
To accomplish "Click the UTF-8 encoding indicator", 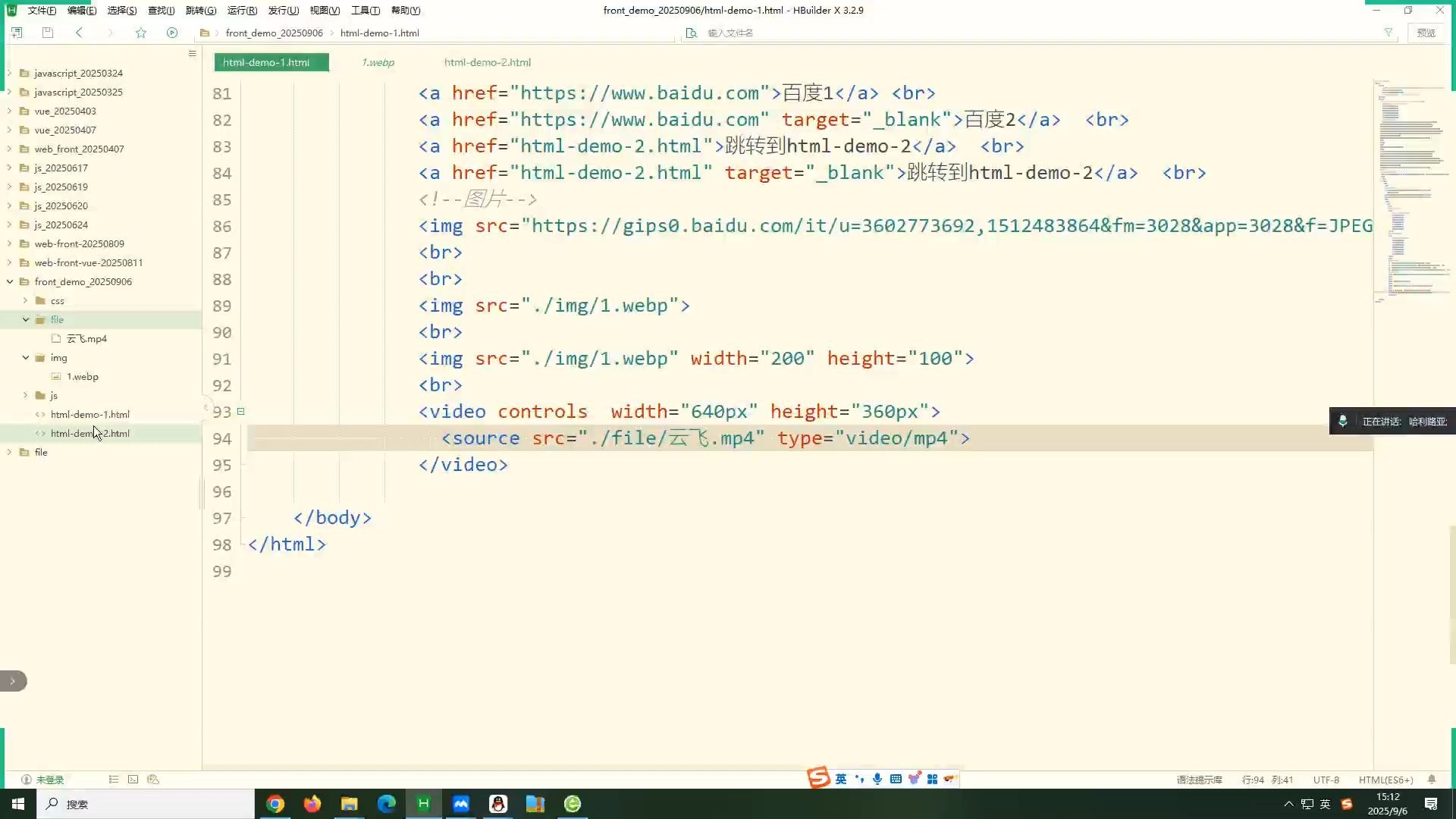I will [x=1326, y=780].
